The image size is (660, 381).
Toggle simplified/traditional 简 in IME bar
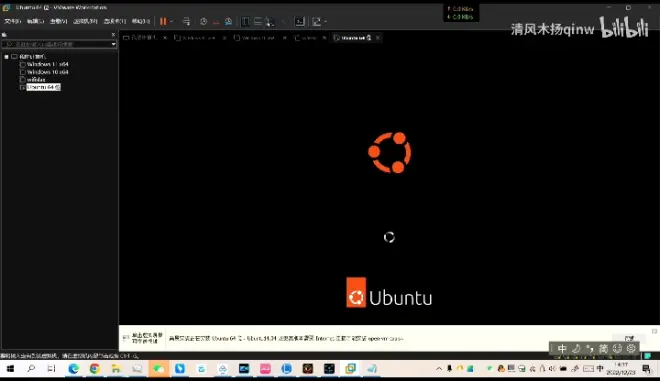click(x=603, y=349)
